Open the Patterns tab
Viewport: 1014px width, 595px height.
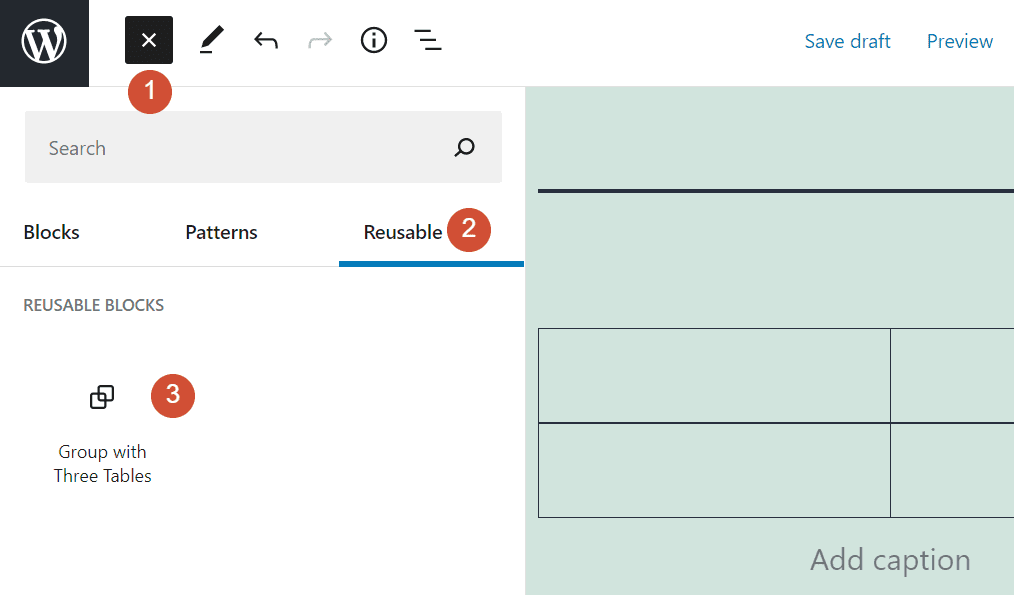(x=221, y=231)
